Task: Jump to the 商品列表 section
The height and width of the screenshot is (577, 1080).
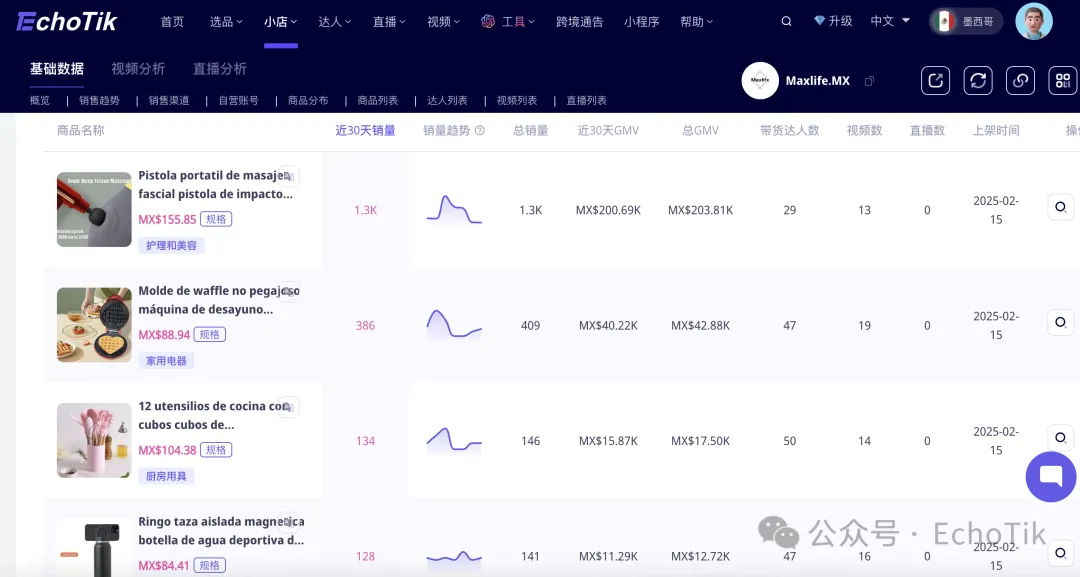Action: pos(377,101)
